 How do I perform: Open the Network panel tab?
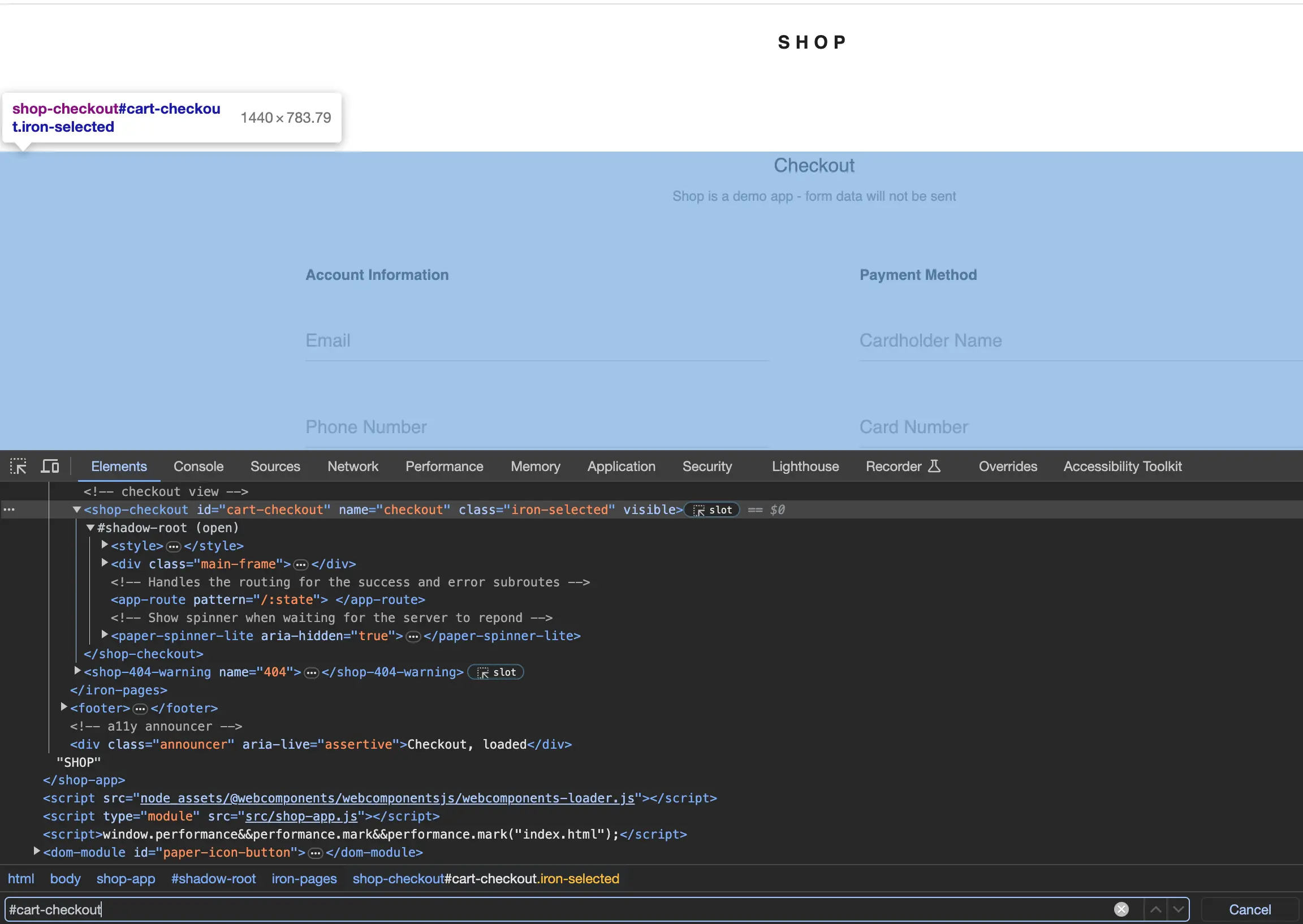pyautogui.click(x=352, y=467)
